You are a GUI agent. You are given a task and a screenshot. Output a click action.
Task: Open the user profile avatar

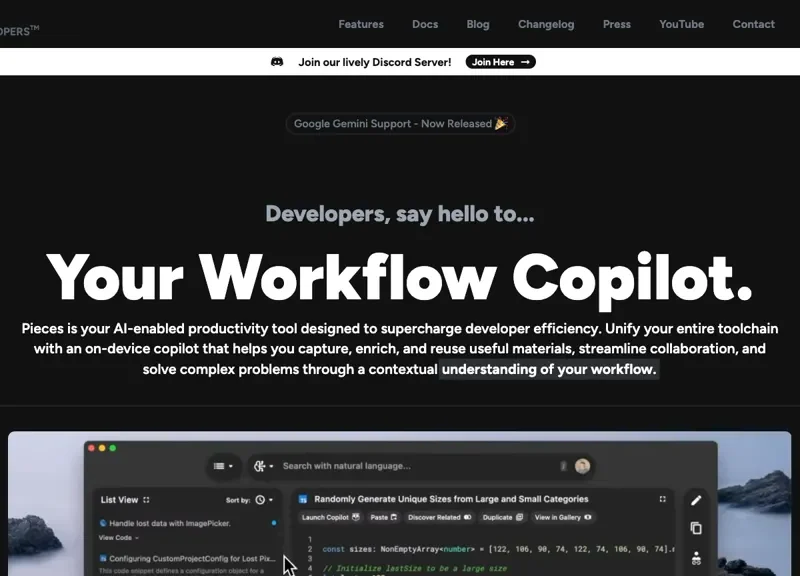(x=582, y=466)
